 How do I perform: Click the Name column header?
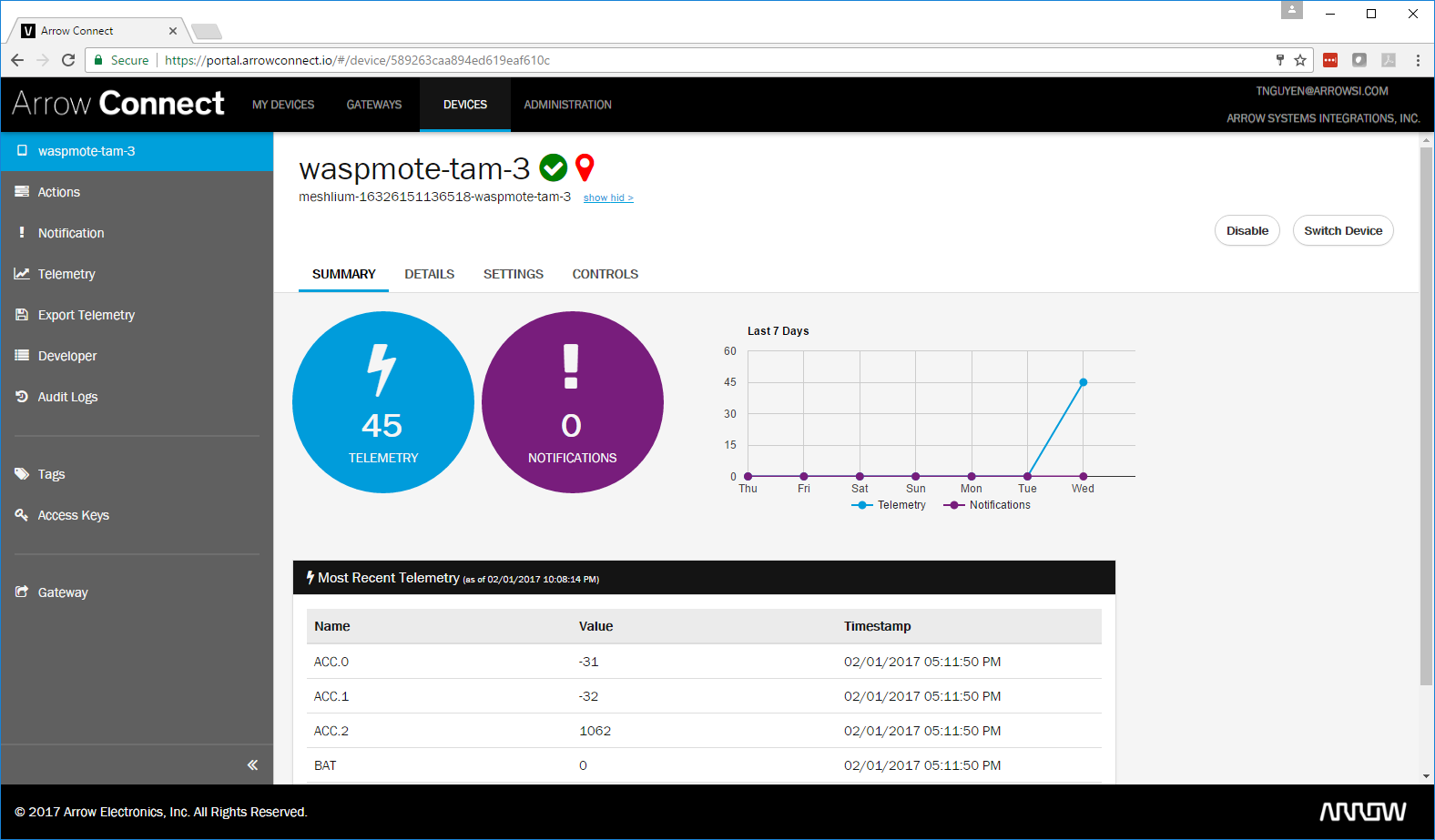pos(332,626)
